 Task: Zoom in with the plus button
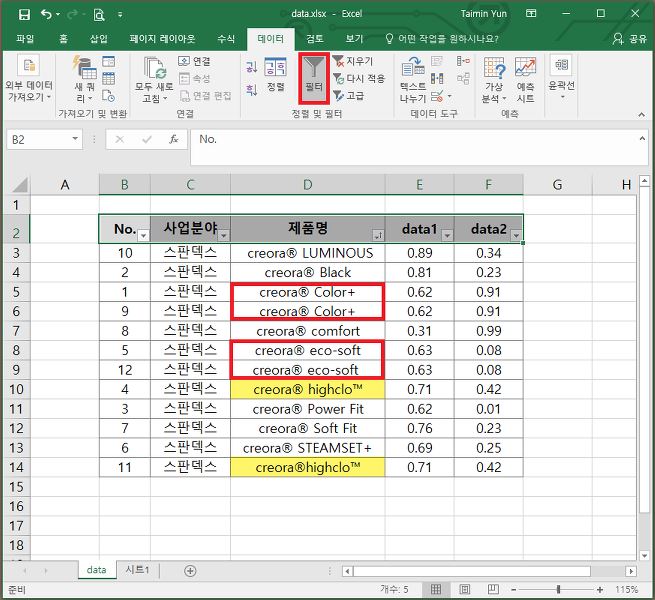point(600,590)
